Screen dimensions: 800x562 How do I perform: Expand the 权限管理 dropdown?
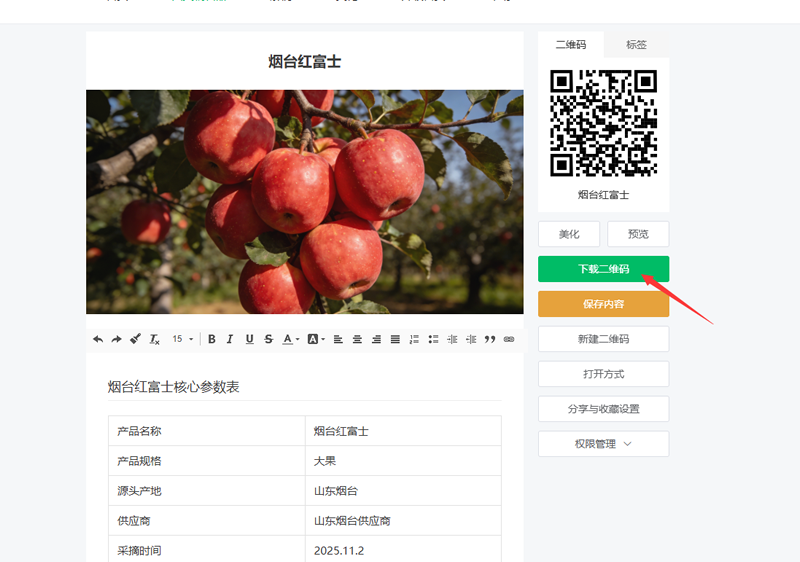tap(604, 444)
